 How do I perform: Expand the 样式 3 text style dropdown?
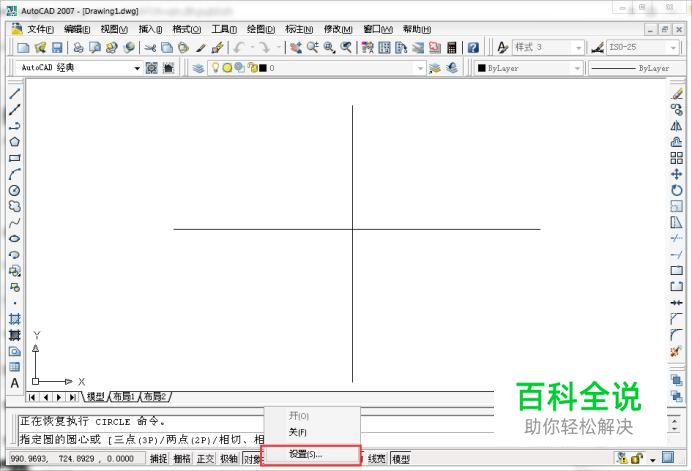[579, 47]
